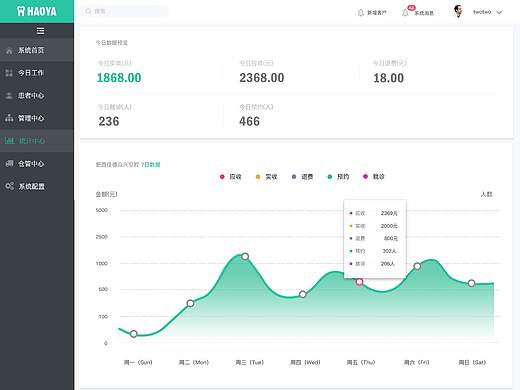Click the 周日 (Sat) axis label
Screen dimensions: 520x390
472,362
